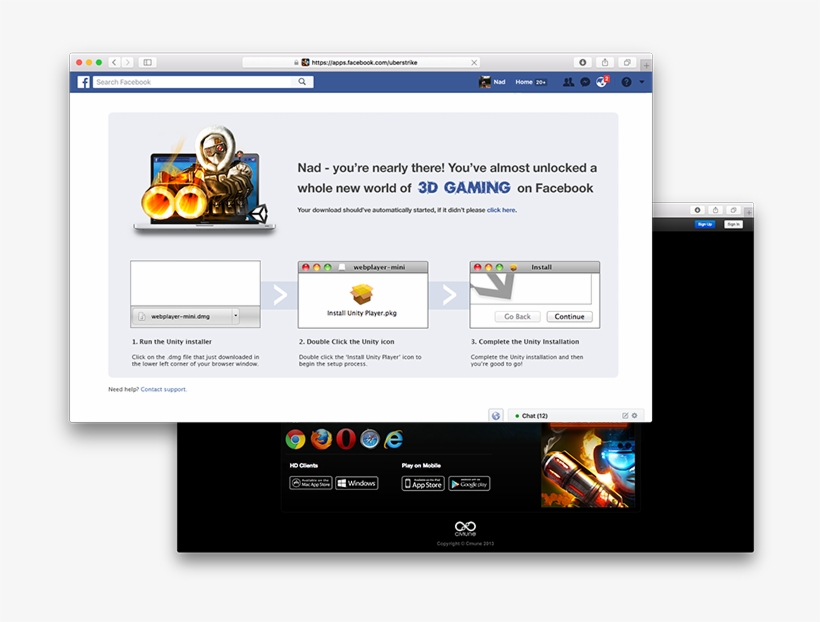Viewport: 820px width, 622px height.
Task: Expand the Facebook account dropdown arrow
Action: (x=642, y=82)
